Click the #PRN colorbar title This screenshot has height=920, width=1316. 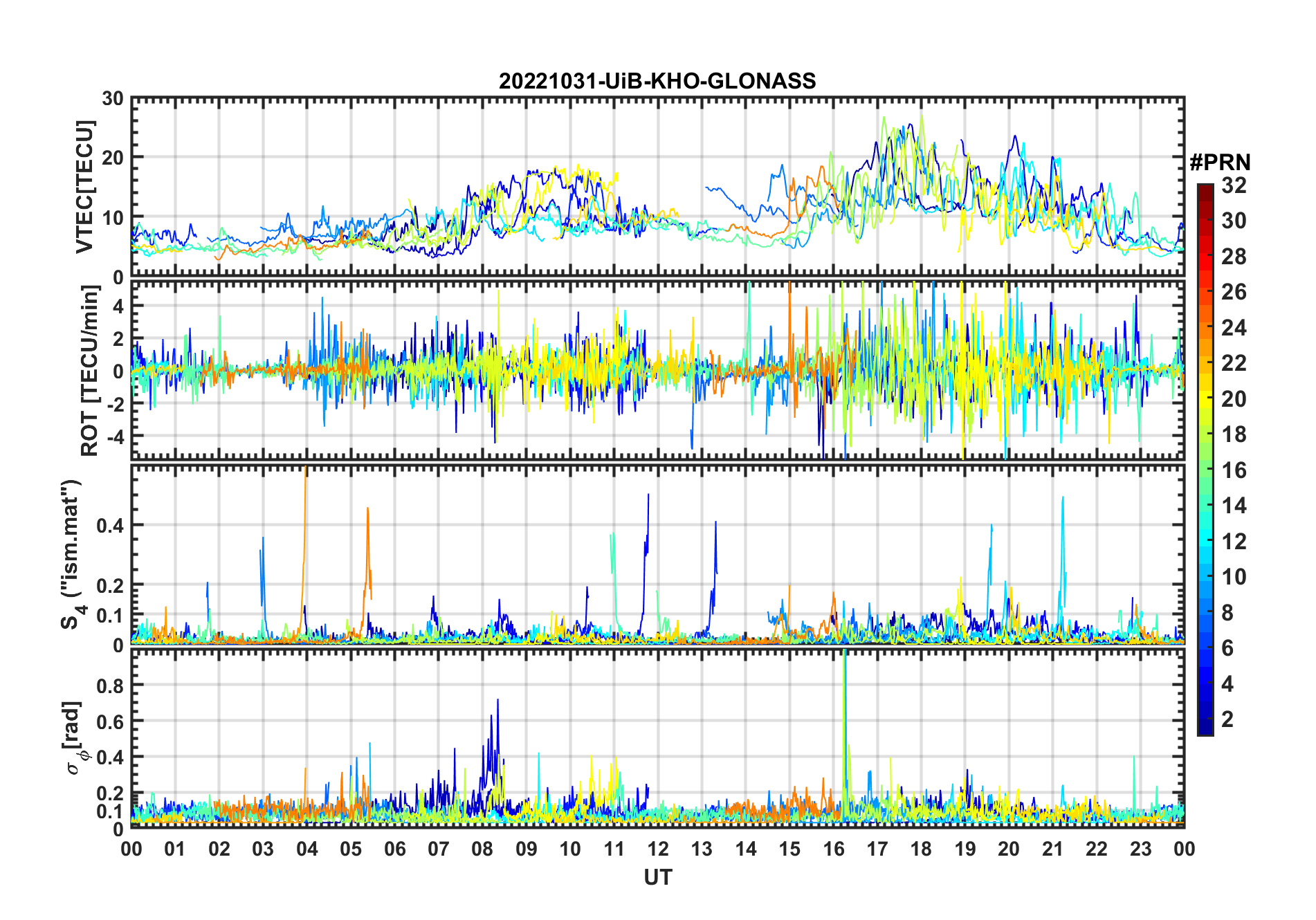[x=1221, y=163]
